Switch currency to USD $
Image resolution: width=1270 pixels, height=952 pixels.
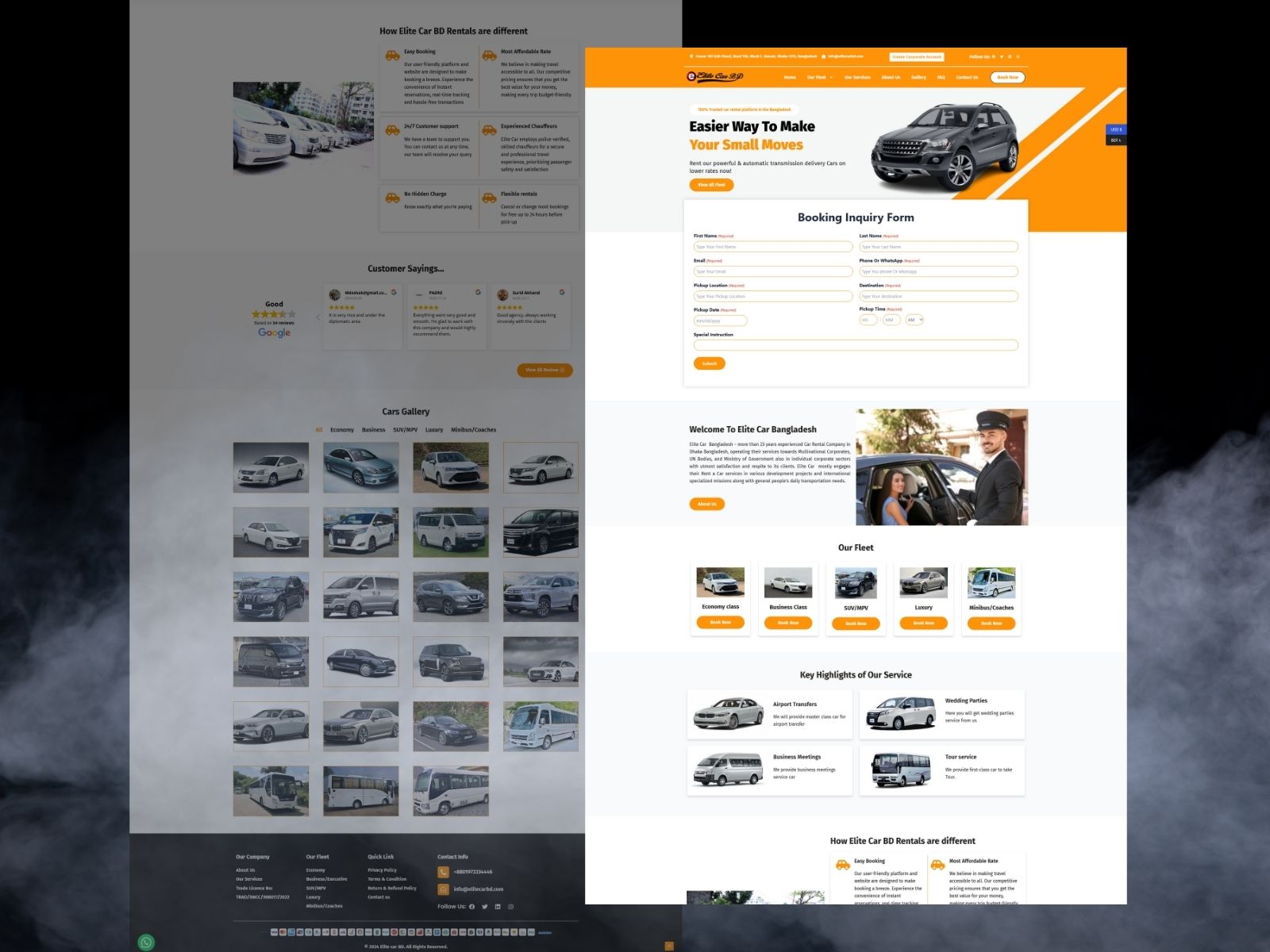click(x=1115, y=129)
